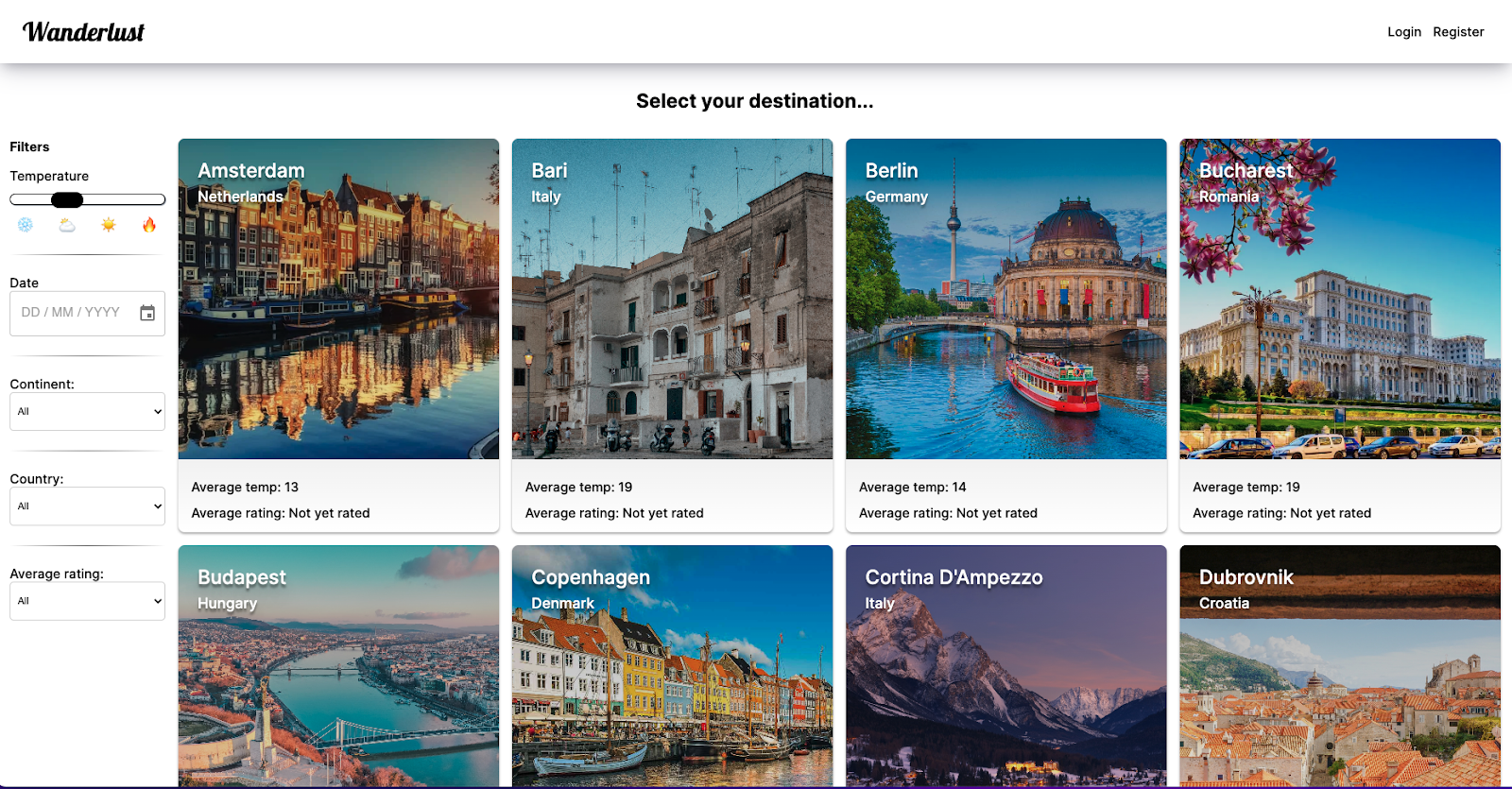Screen dimensions: 1512x789
Task: Open the Continent dropdown
Action: (87, 412)
